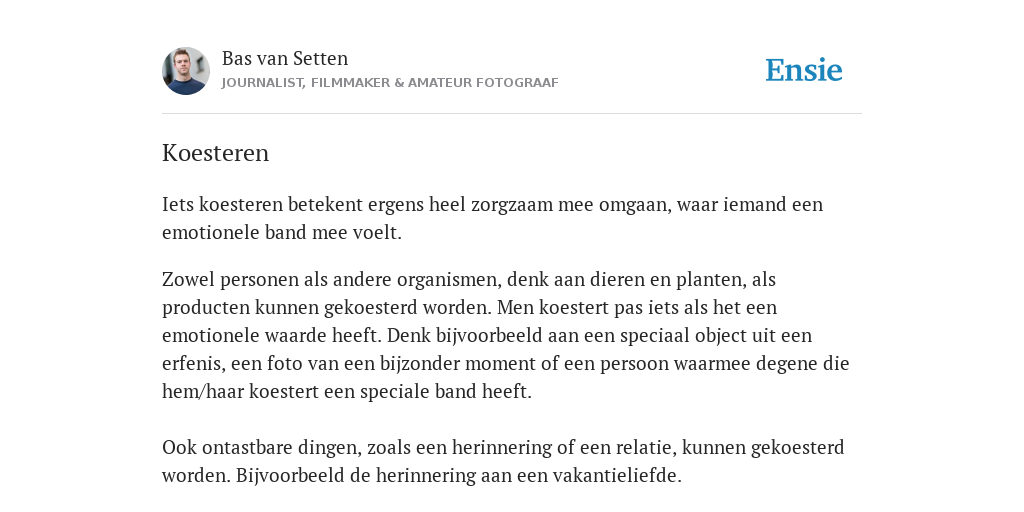Open the Ensie logo link
This screenshot has height=512, width=1024.
[804, 70]
